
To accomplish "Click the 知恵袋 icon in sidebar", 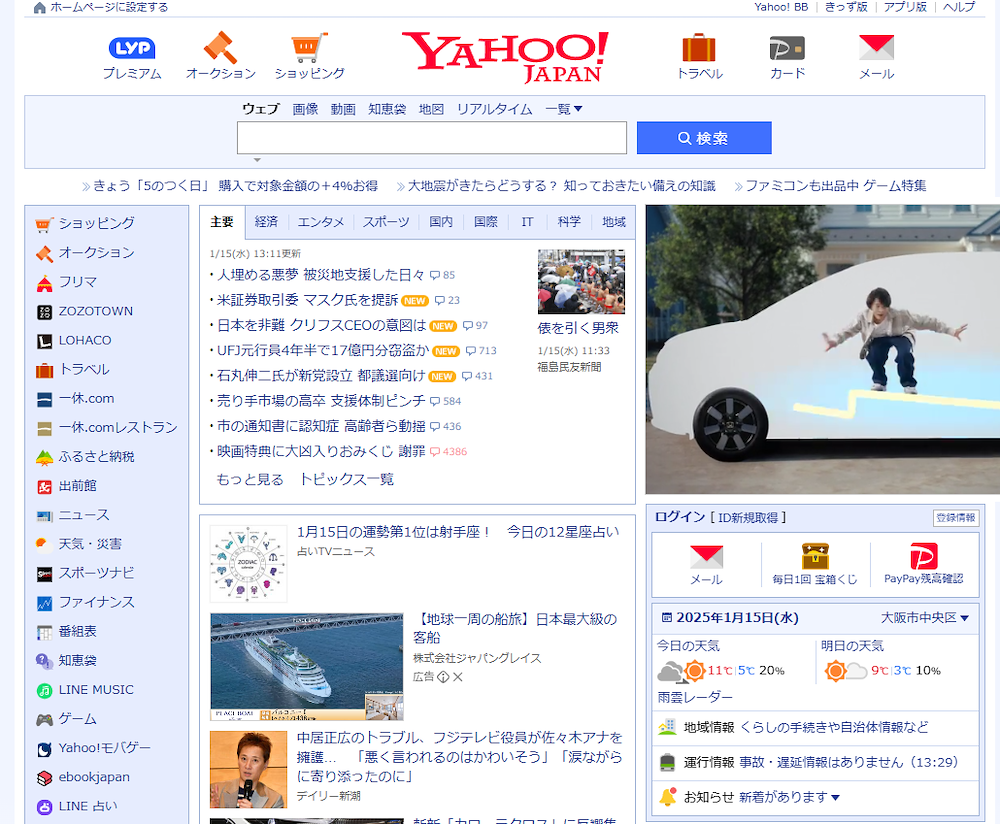I will 44,661.
